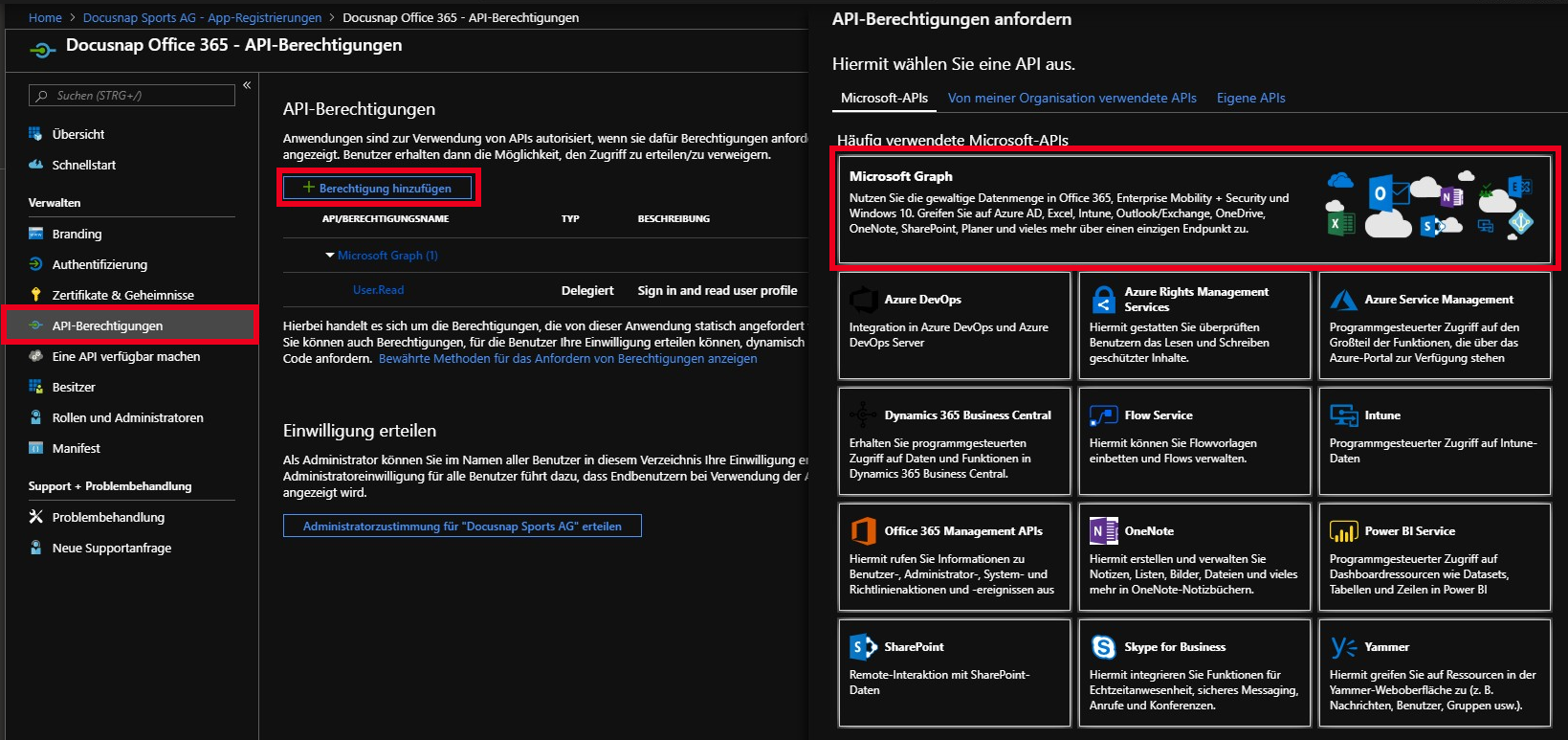
Task: Click the Manifest icon
Action: [x=35, y=448]
